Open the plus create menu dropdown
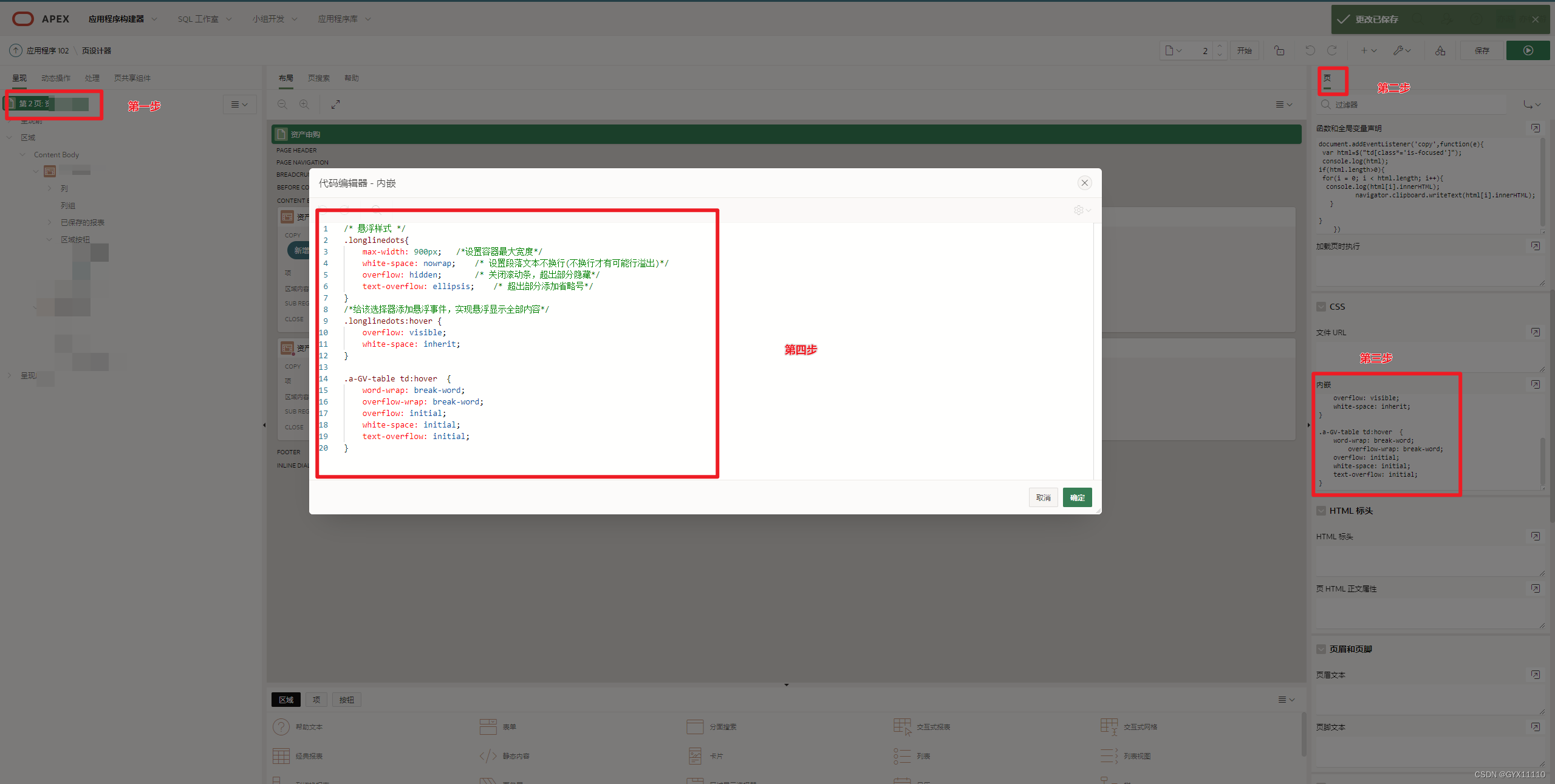This screenshot has height=784, width=1555. (x=1369, y=50)
